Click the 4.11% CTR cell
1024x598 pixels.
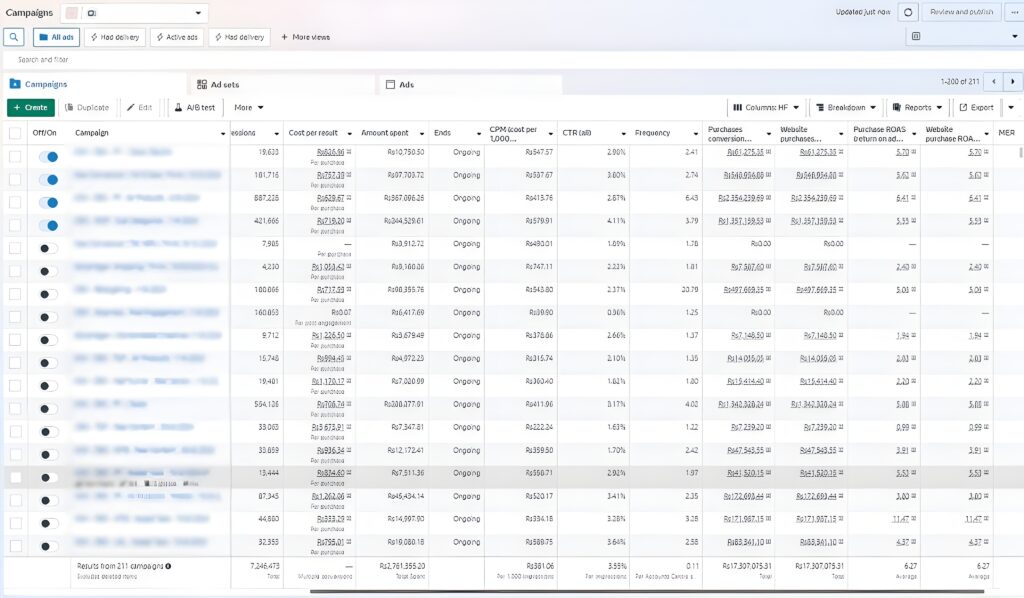tap(616, 221)
